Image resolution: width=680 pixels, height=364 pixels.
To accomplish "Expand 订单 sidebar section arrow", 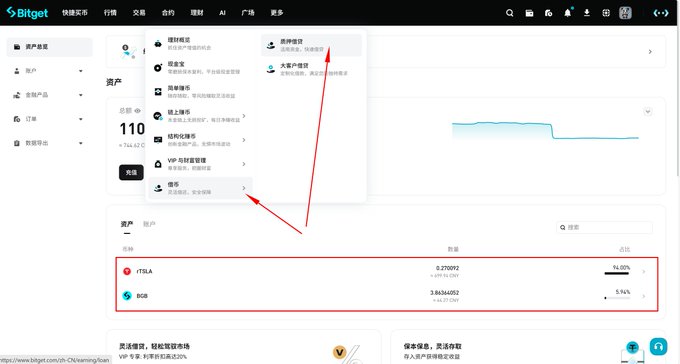I will pyautogui.click(x=81, y=119).
